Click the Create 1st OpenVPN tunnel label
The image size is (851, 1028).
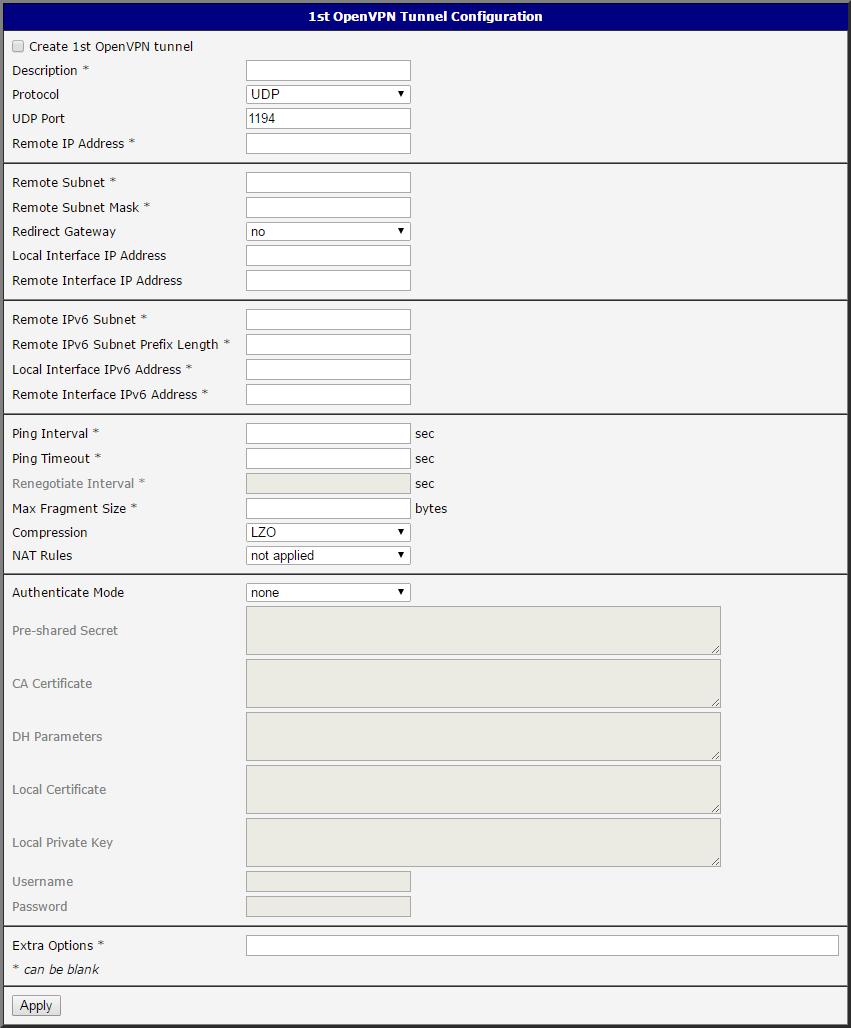coord(111,47)
